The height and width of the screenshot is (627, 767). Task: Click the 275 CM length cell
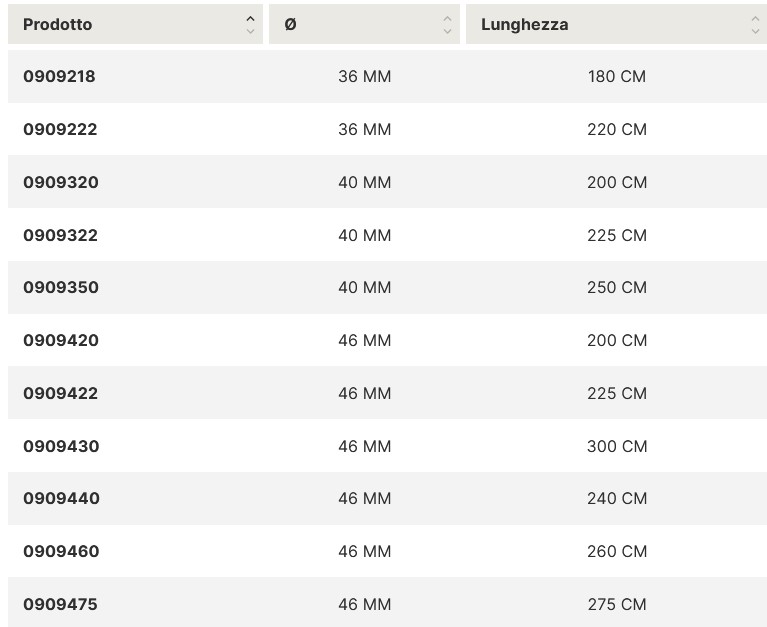point(617,605)
